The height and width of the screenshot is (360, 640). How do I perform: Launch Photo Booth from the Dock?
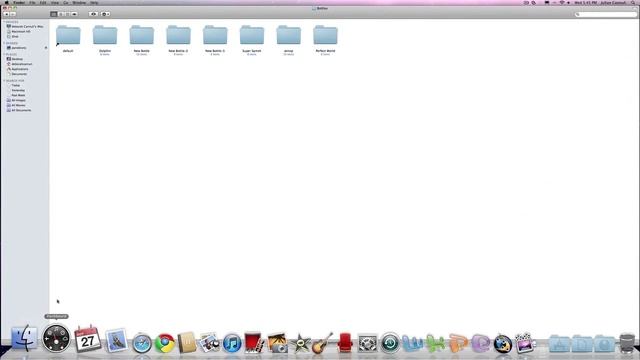(x=253, y=342)
